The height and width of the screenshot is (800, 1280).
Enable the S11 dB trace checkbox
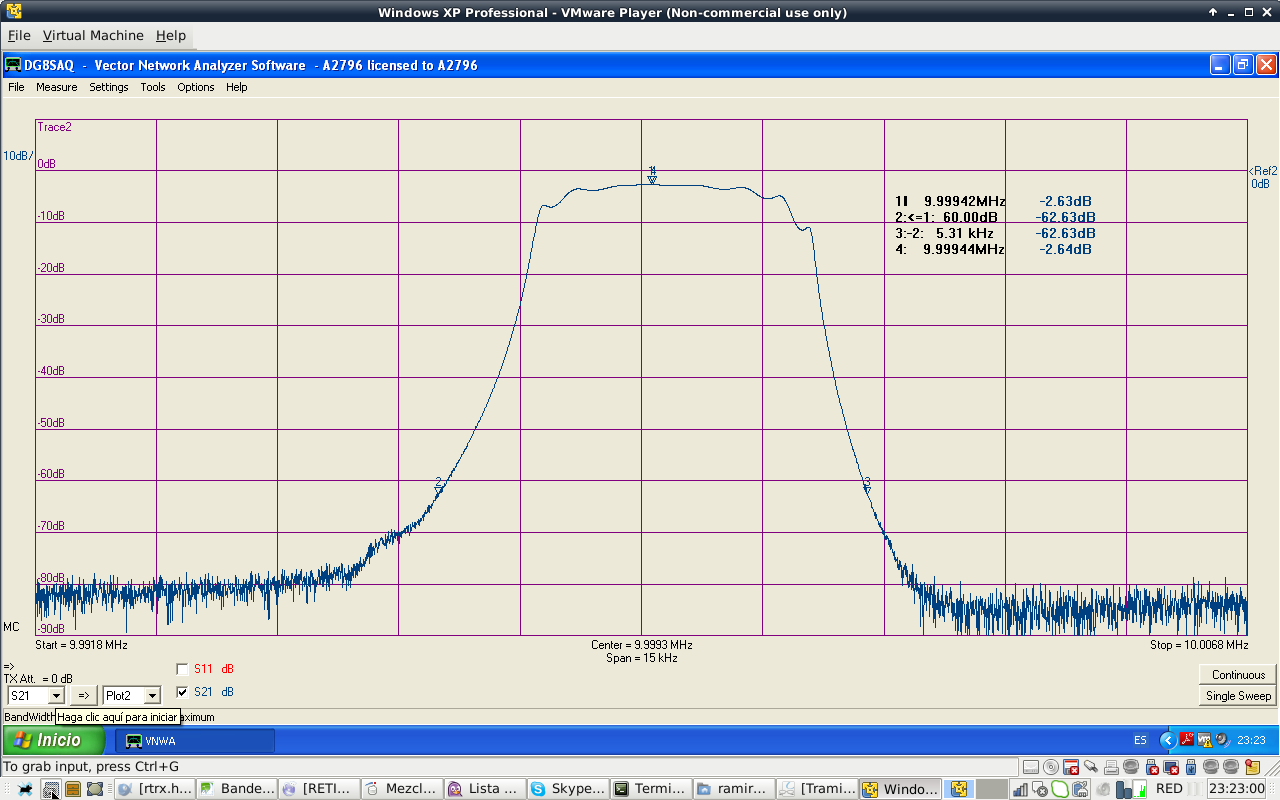[182, 669]
